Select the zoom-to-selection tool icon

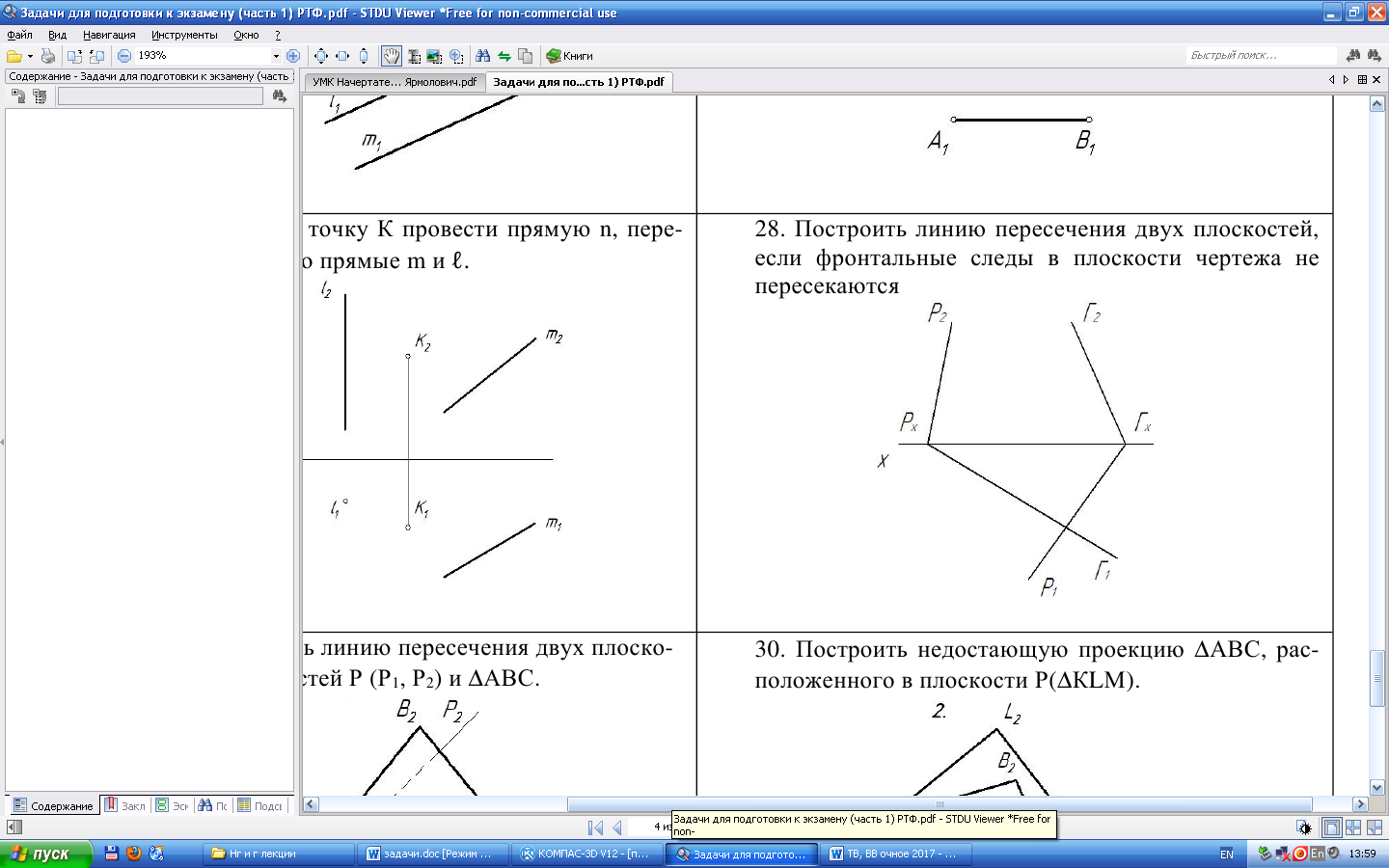[x=456, y=56]
